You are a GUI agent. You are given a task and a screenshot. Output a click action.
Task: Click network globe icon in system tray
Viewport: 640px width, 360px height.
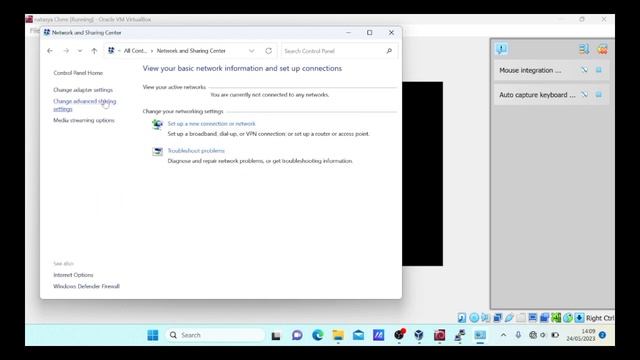click(533, 335)
